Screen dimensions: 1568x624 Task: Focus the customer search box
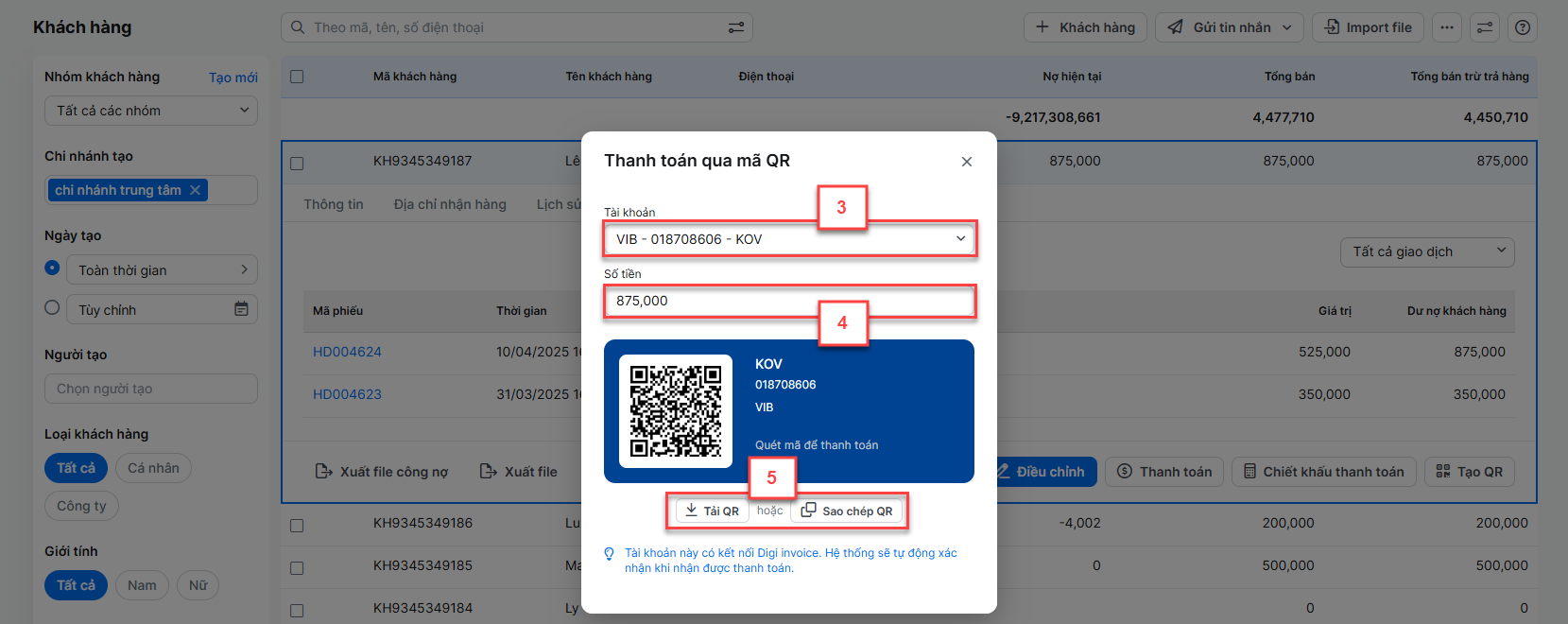pyautogui.click(x=517, y=27)
